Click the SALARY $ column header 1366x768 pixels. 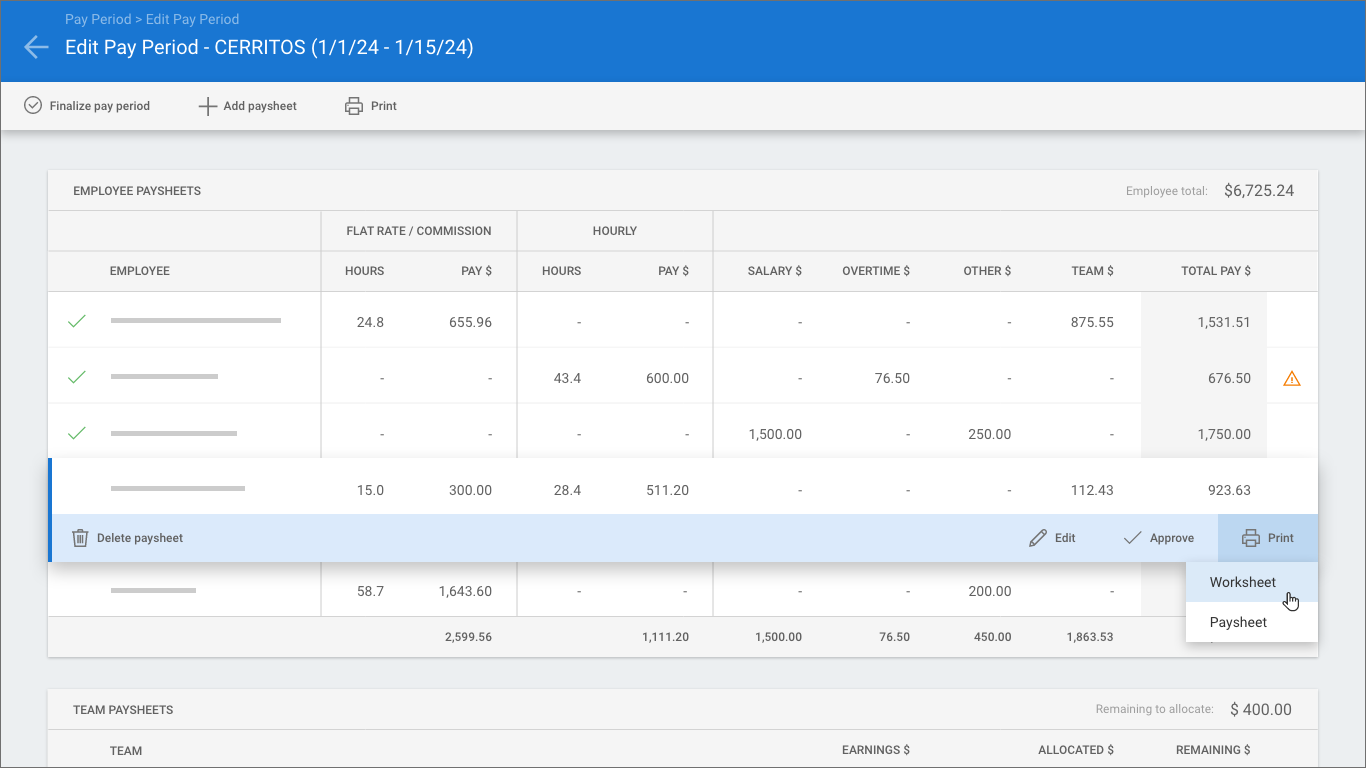[775, 271]
